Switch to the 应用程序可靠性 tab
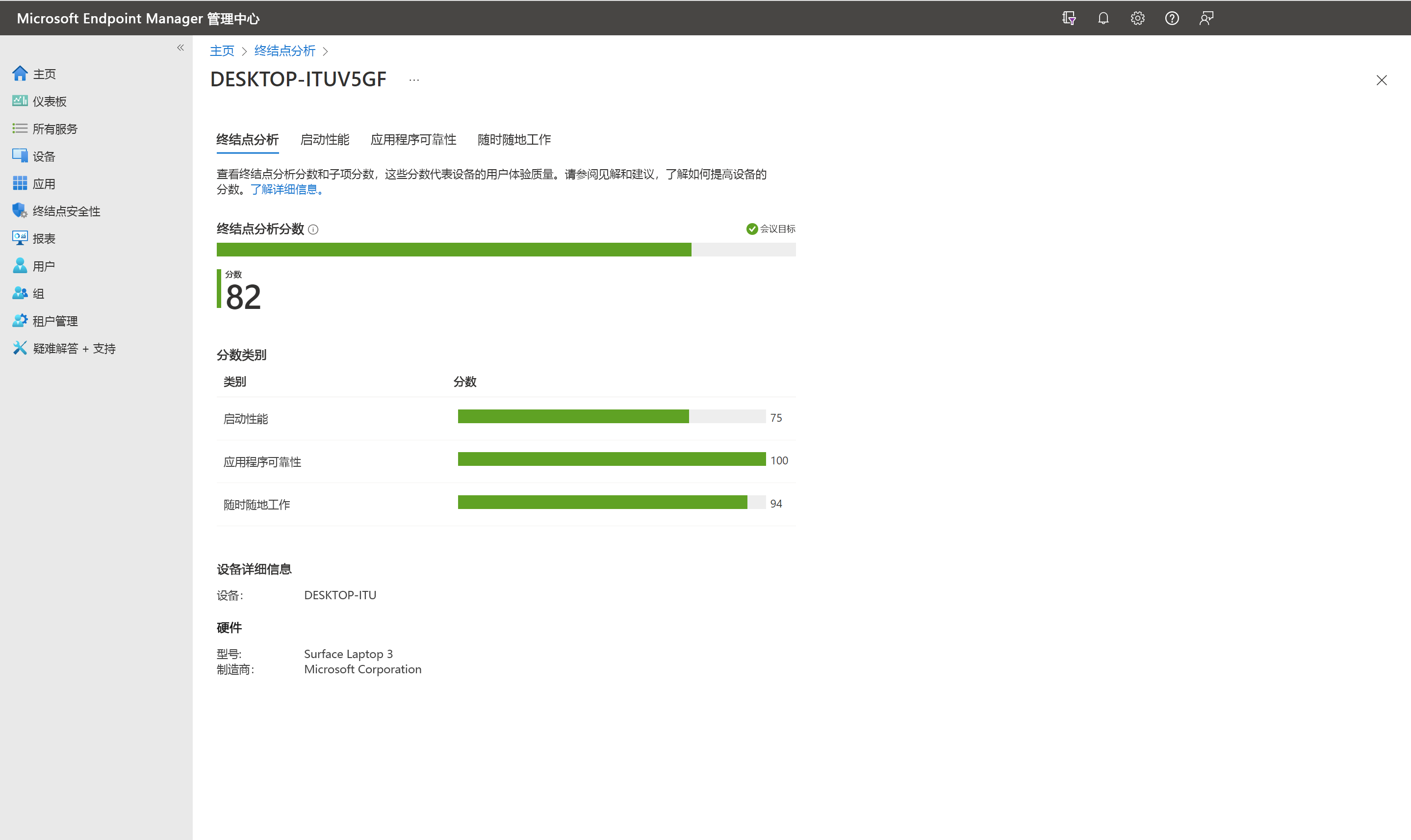This screenshot has height=840, width=1411. (x=413, y=139)
